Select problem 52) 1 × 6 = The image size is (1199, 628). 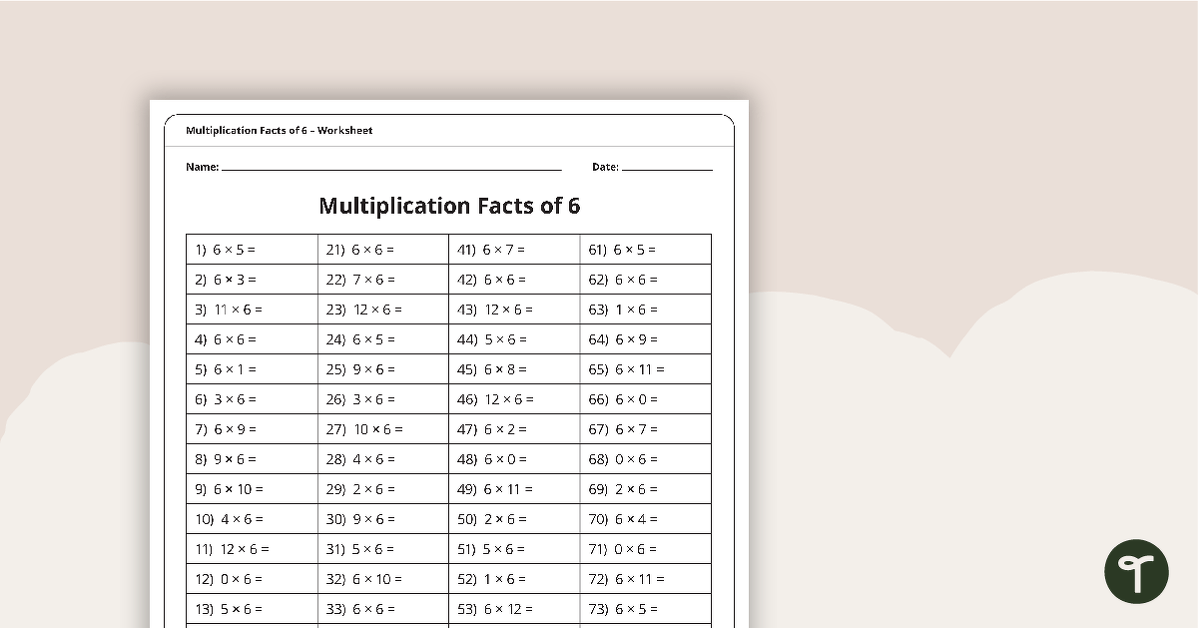click(491, 579)
